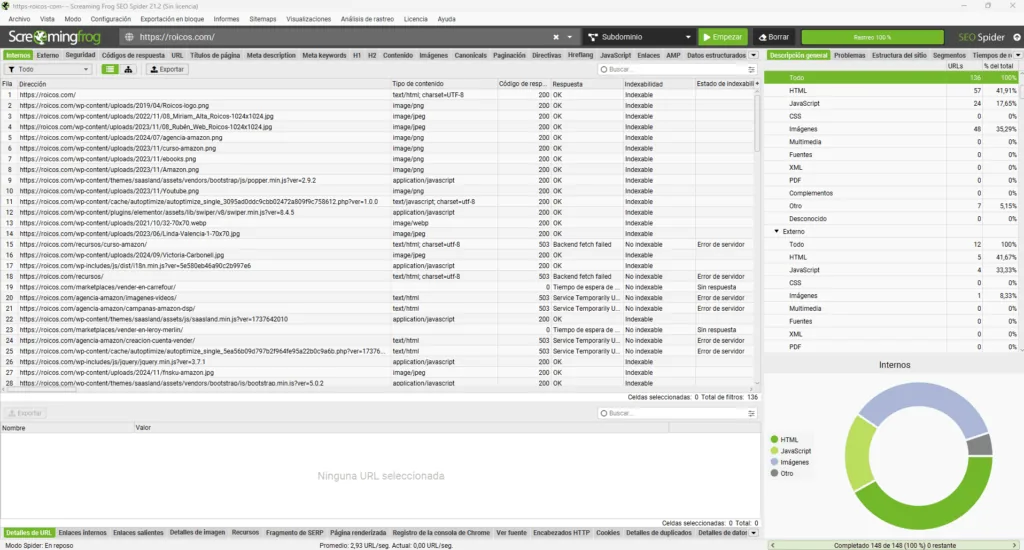The height and width of the screenshot is (550, 1024).
Task: Select the Otro row showing 7 URLs
Action: tap(891, 206)
